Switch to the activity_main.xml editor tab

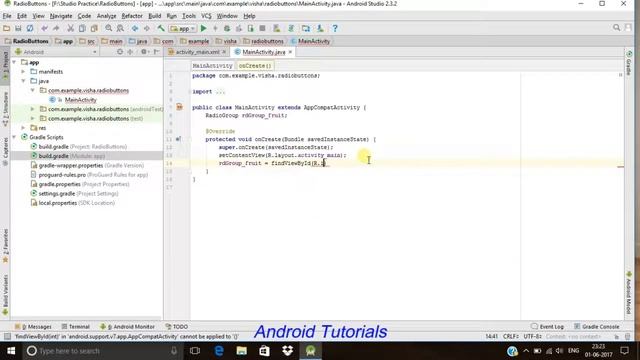pyautogui.click(x=197, y=52)
